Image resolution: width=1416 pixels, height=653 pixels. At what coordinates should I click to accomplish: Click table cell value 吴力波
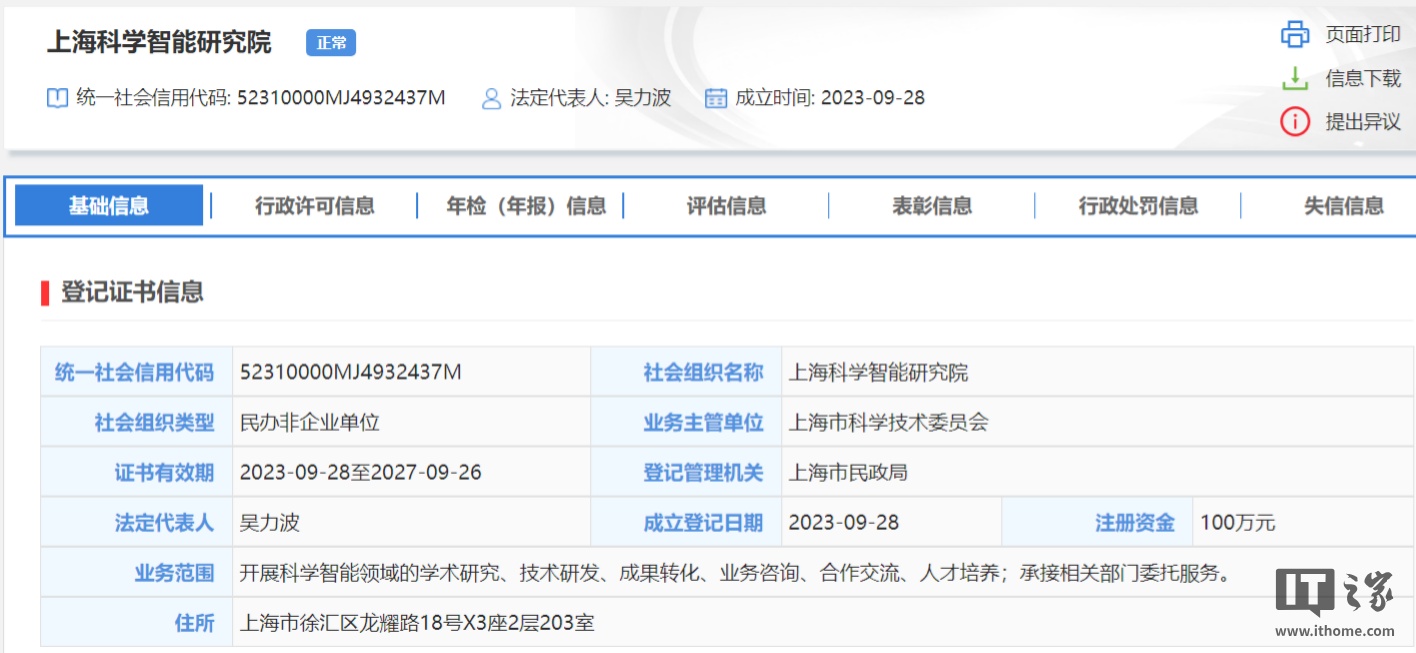[x=270, y=522]
